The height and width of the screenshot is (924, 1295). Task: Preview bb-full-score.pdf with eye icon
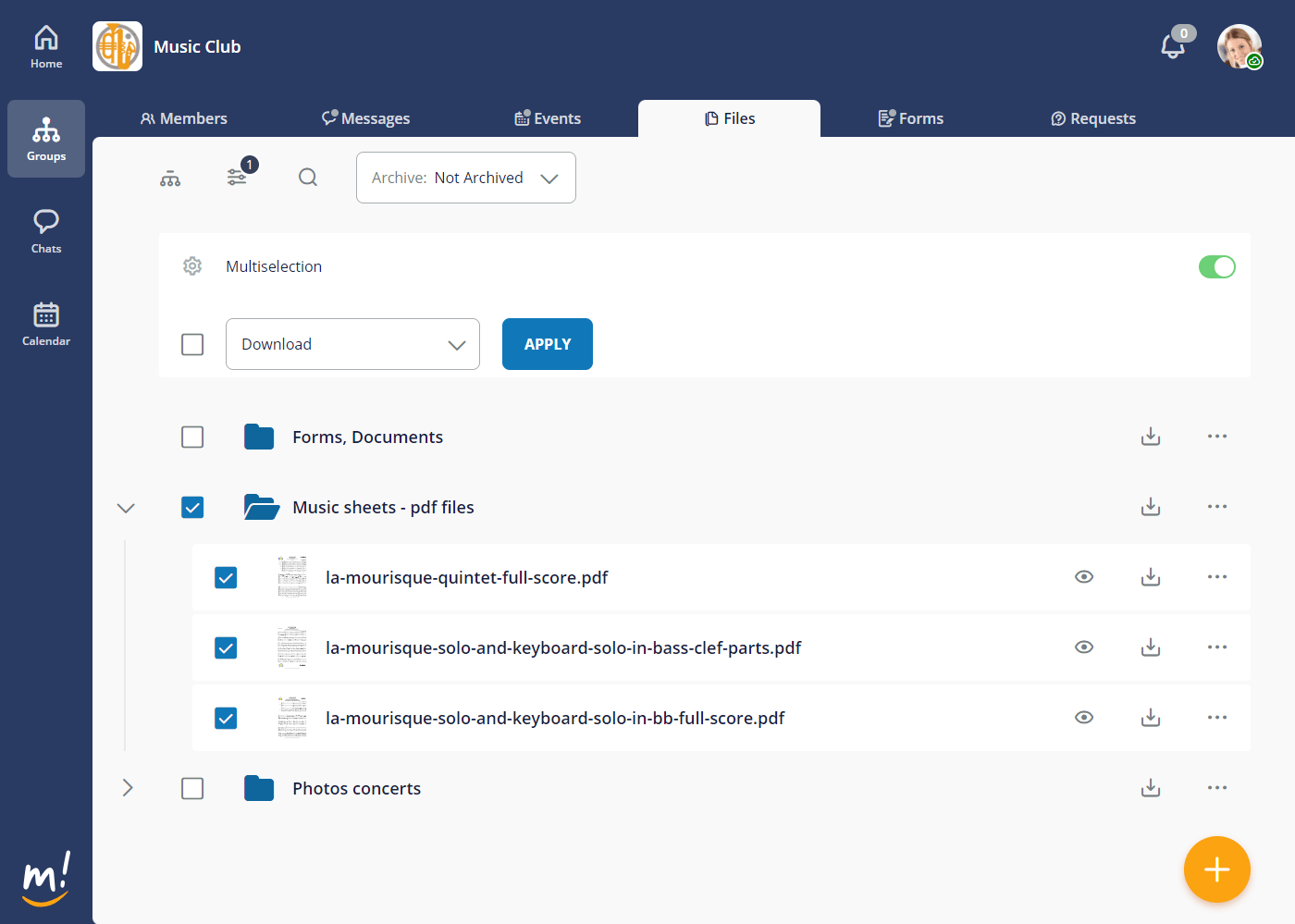click(x=1084, y=718)
